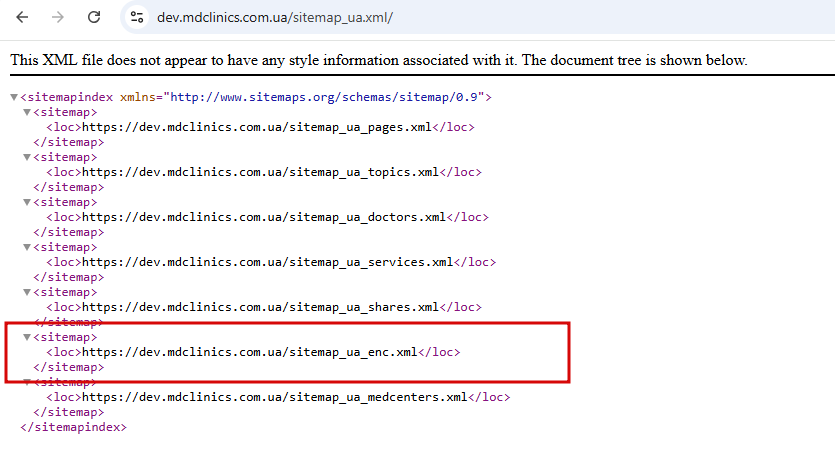Collapse the sitemap node containing sitemap_ua_services.xml

pyautogui.click(x=27, y=247)
